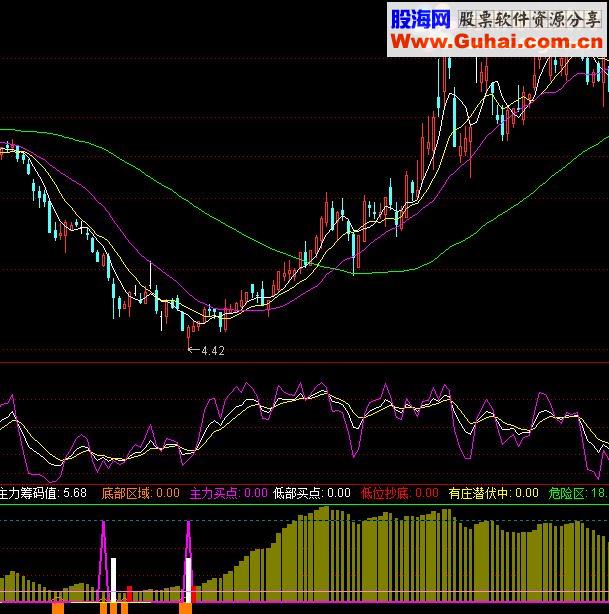Select the yellow 有庄潜伏中: 0.00 label
609x614 pixels.
tap(493, 493)
